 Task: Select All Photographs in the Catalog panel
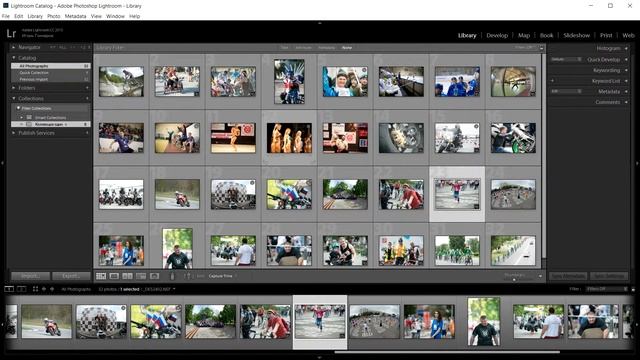click(51, 66)
